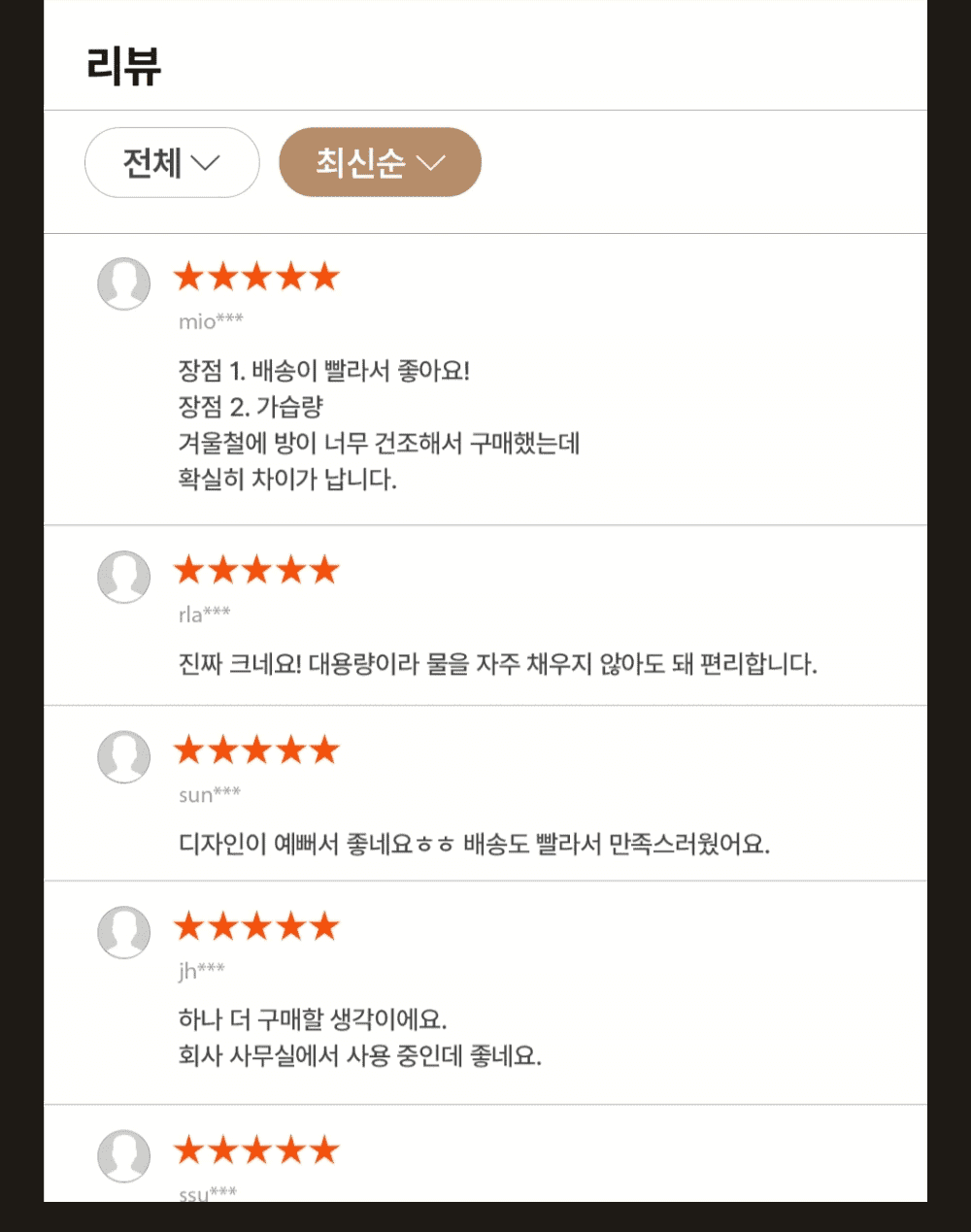Screen dimensions: 971x1232
Task: Click the jh*** reviewer profile avatar
Action: [x=124, y=932]
